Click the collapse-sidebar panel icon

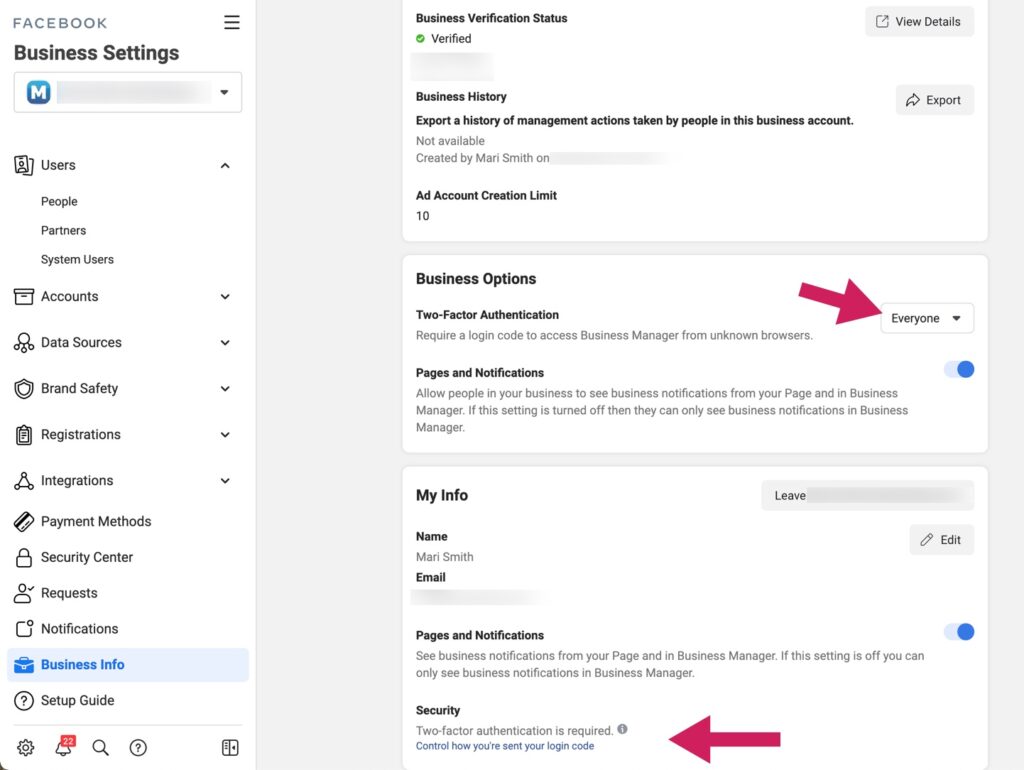[230, 747]
